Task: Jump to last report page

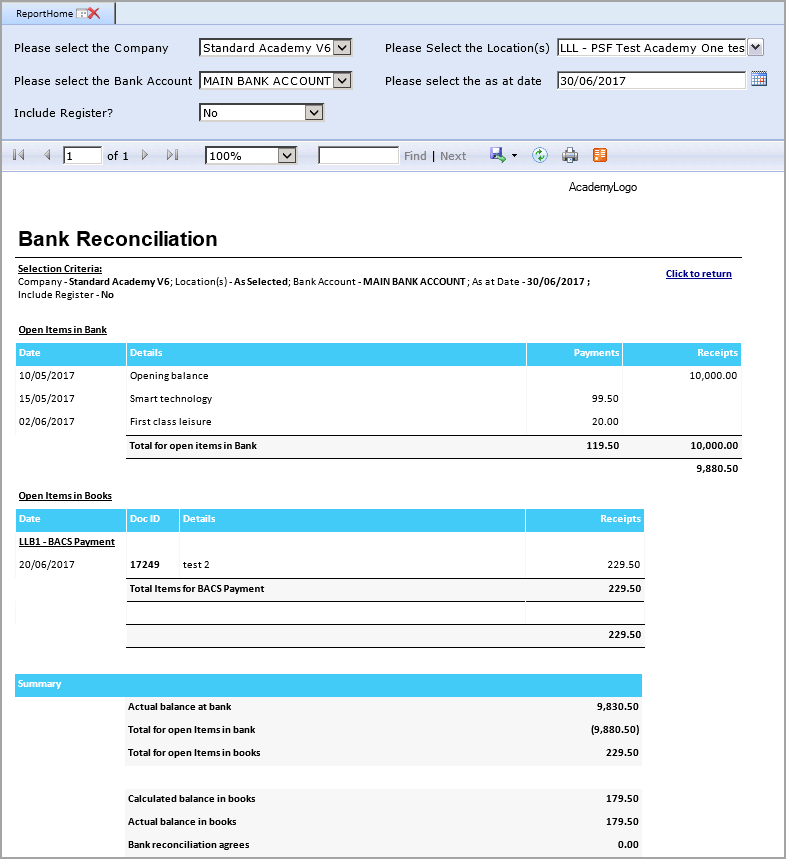Action: [172, 155]
